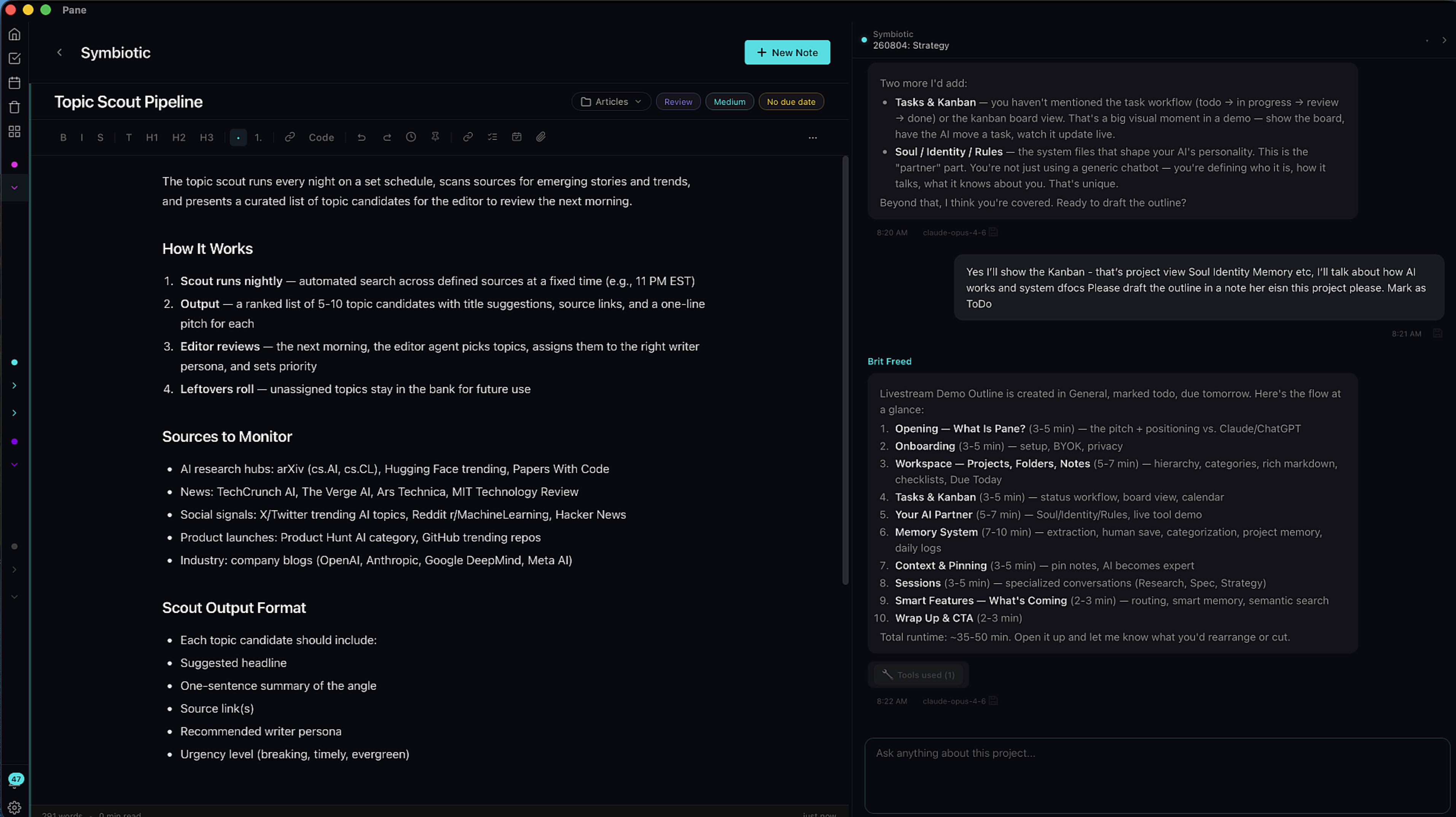Open version history clock icon
The width and height of the screenshot is (1456, 817).
(x=411, y=137)
